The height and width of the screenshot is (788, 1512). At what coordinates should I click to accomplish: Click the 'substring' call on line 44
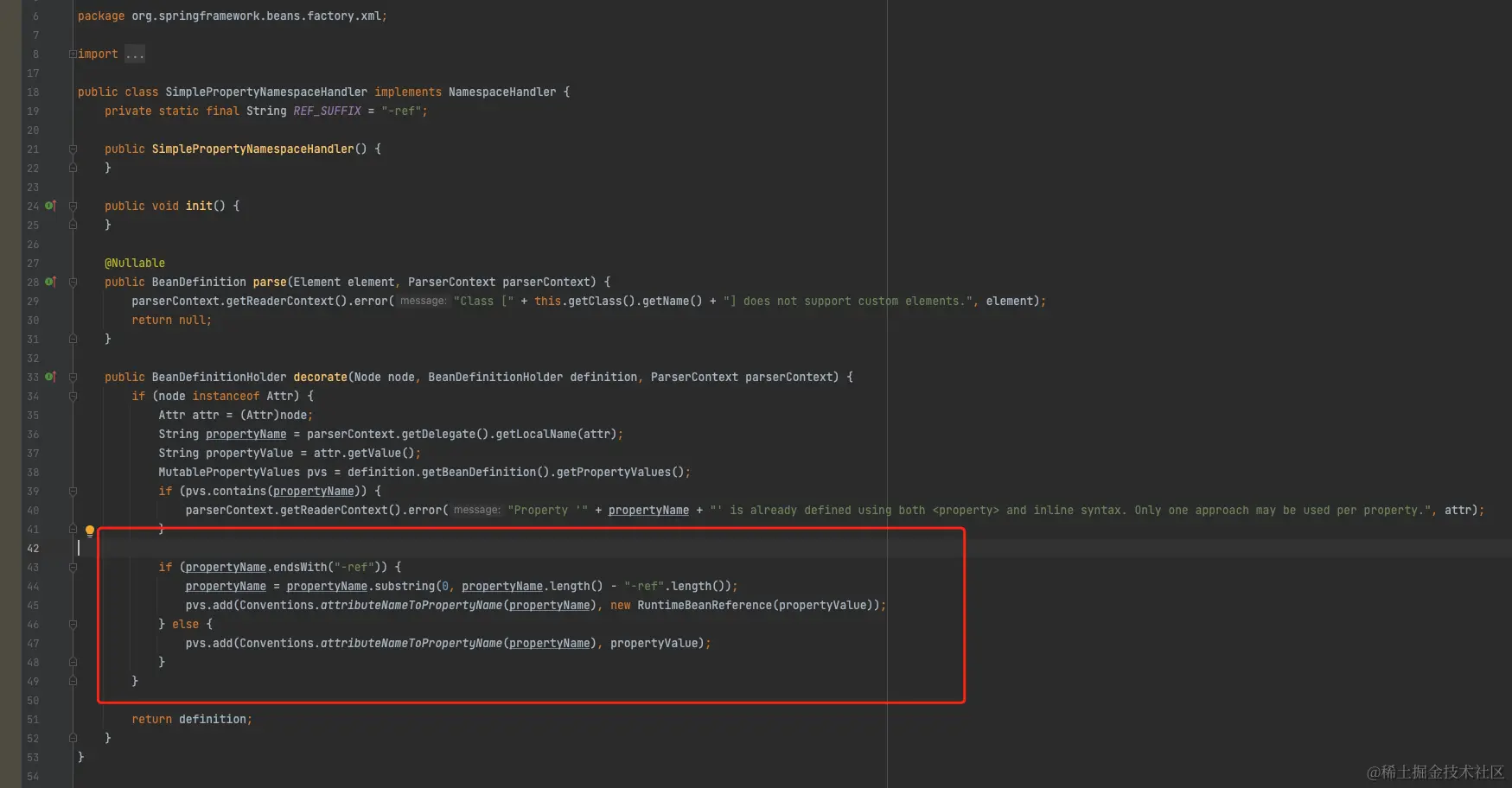(x=405, y=586)
